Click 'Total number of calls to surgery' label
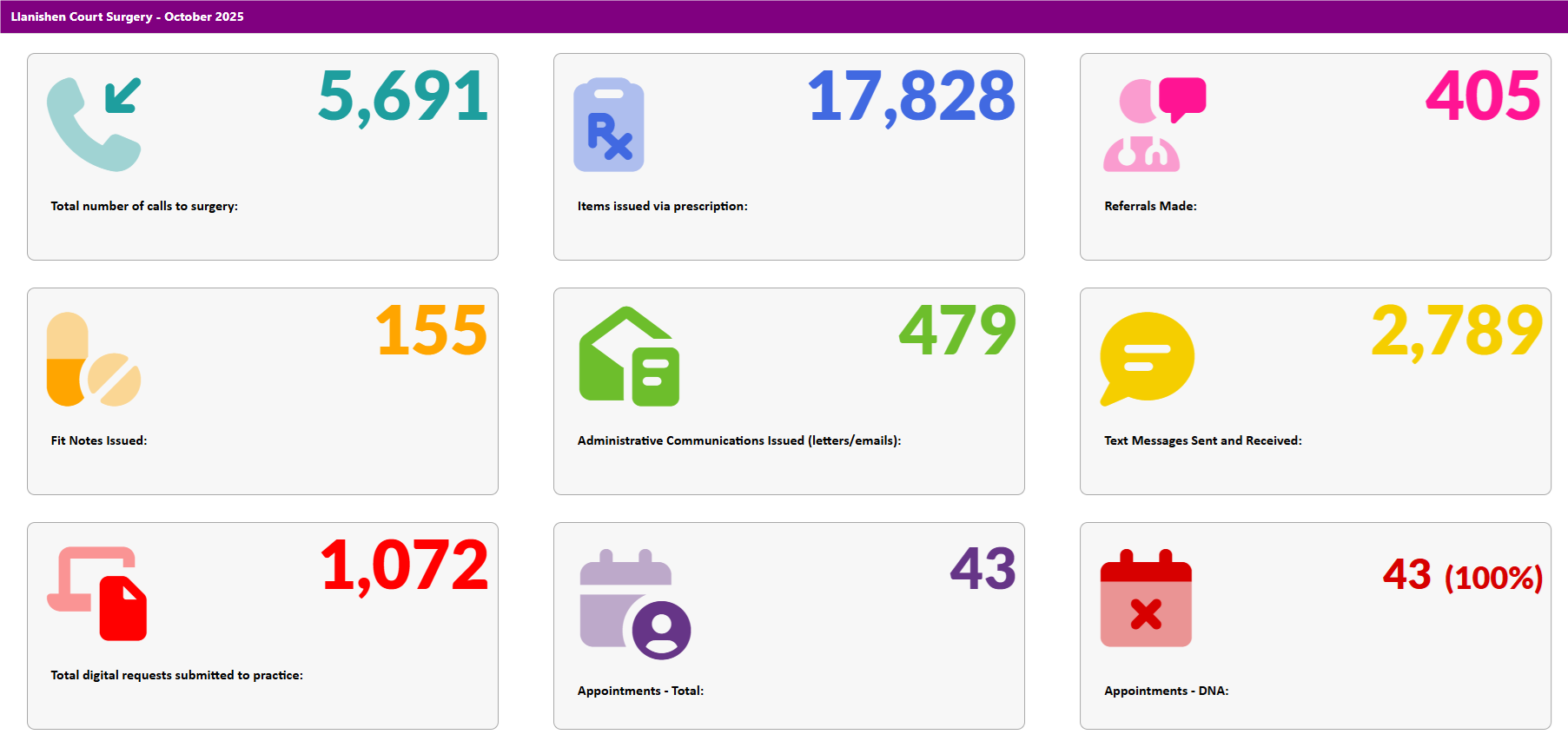The height and width of the screenshot is (741, 1568). point(144,206)
